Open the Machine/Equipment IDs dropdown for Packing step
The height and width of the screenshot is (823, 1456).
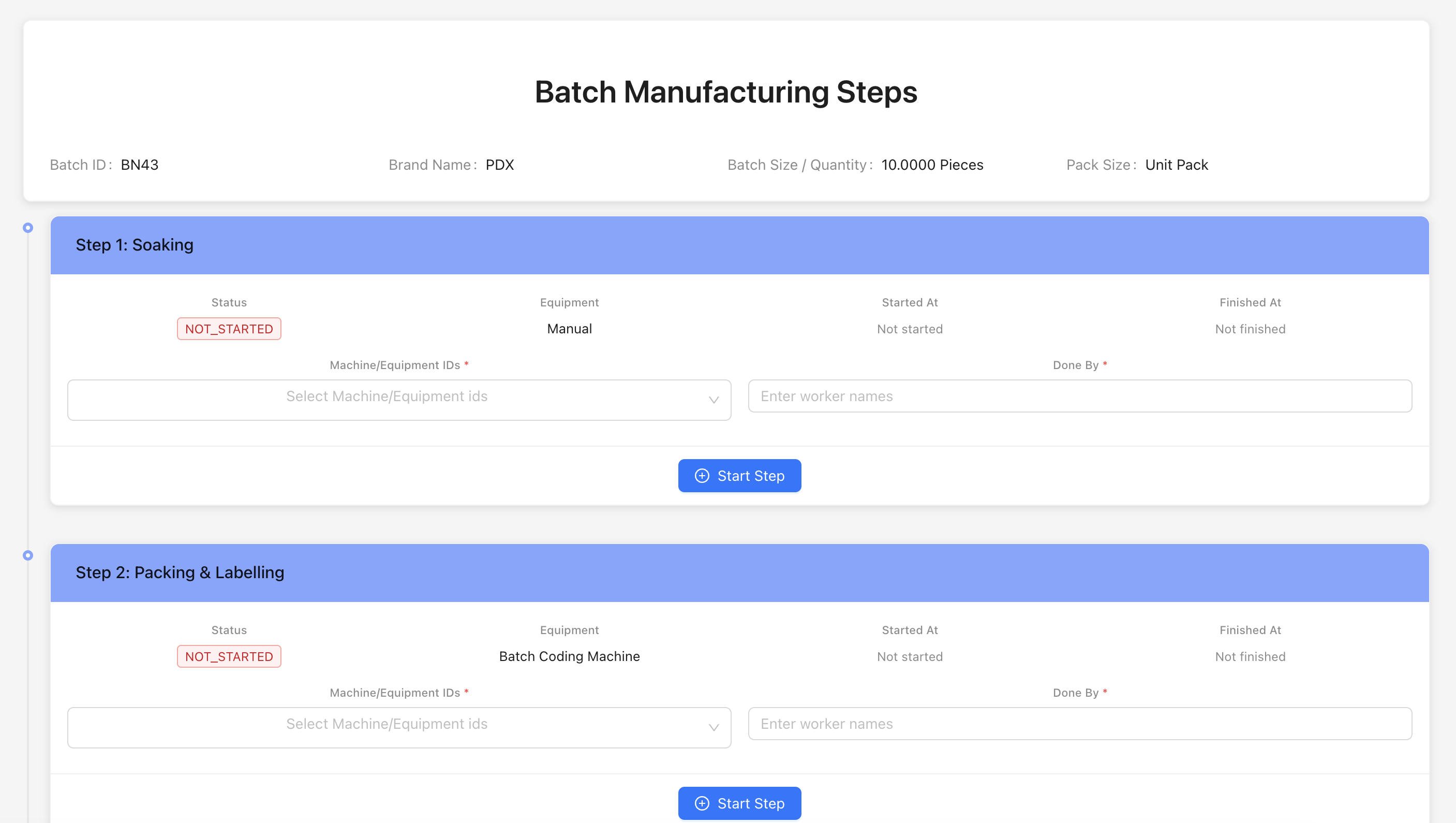[398, 727]
